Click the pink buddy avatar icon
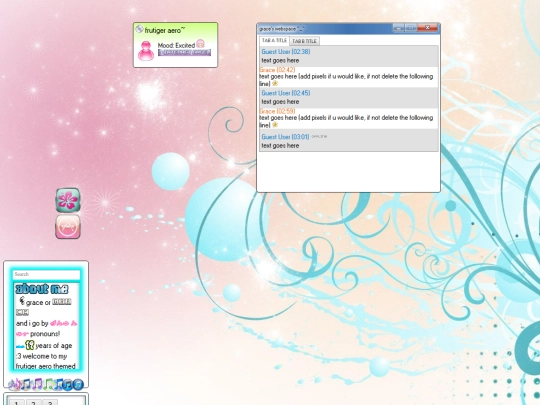The image size is (540, 405). pyautogui.click(x=146, y=51)
